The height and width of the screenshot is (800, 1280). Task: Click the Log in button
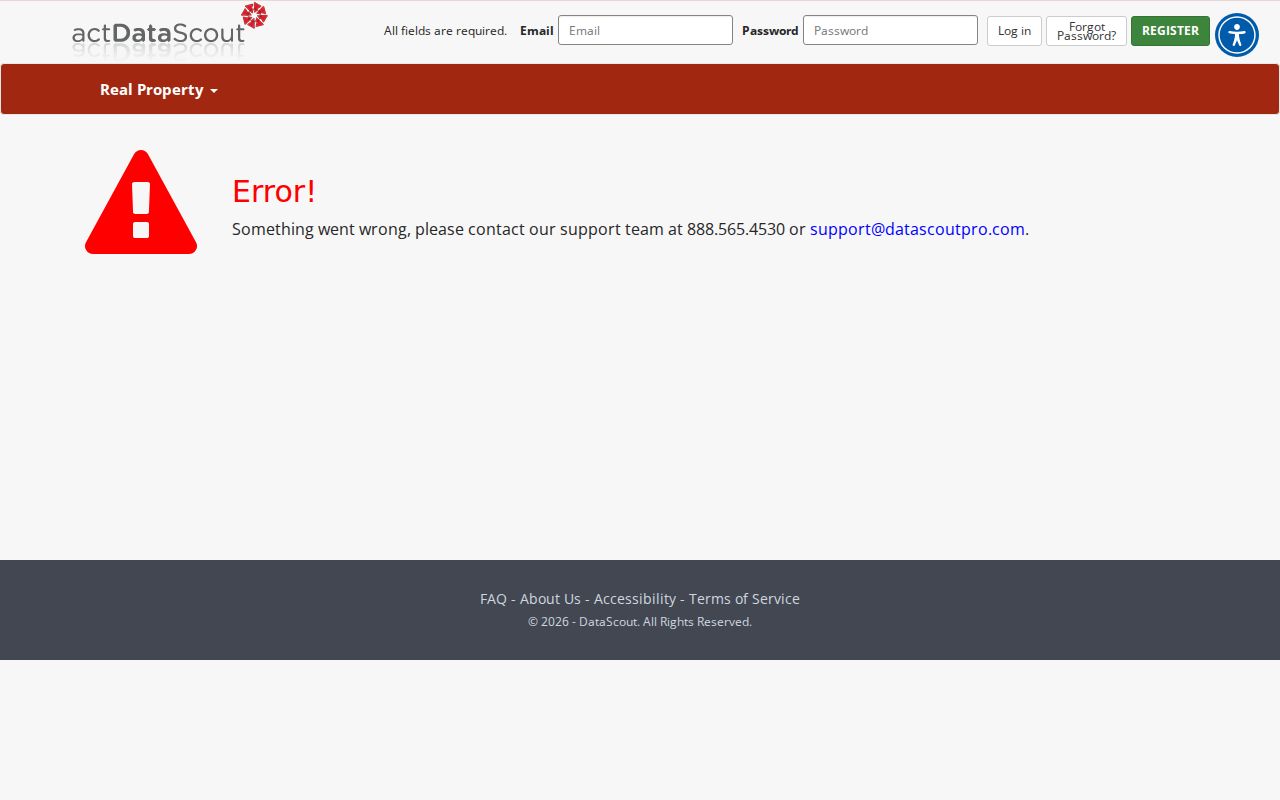[x=1014, y=31]
